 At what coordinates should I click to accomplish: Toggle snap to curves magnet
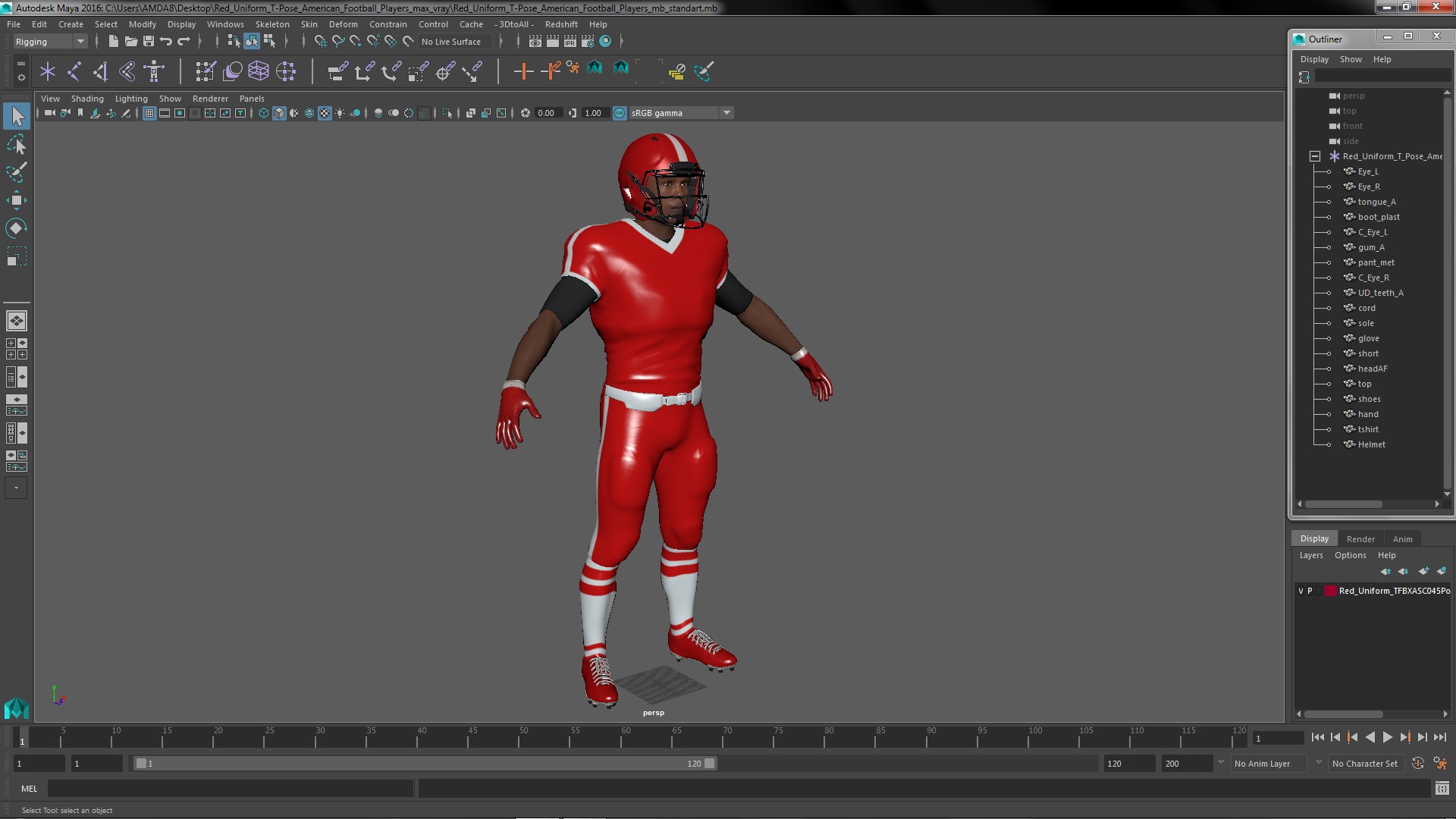pos(337,41)
